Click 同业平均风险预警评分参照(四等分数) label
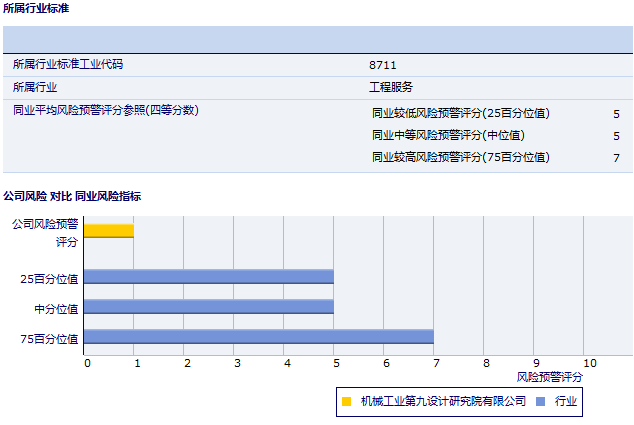This screenshot has width=634, height=425. (106, 110)
